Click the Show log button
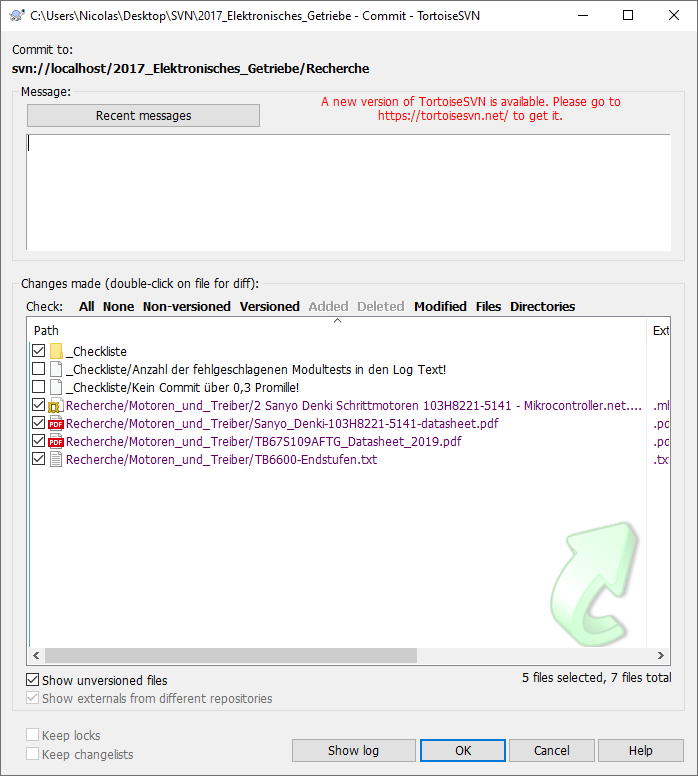This screenshot has height=776, width=698. pos(353,751)
